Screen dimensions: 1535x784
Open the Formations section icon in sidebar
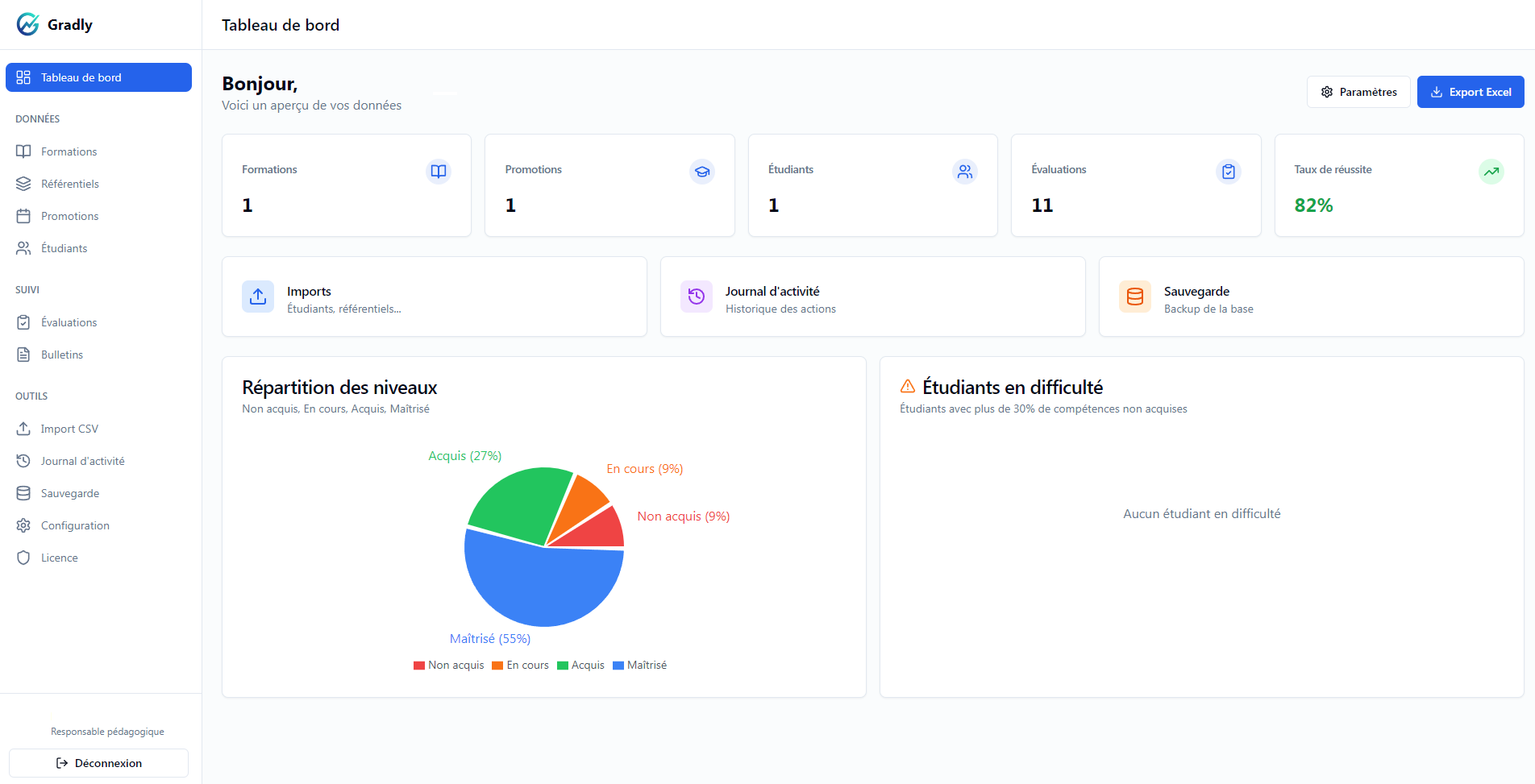click(x=23, y=151)
